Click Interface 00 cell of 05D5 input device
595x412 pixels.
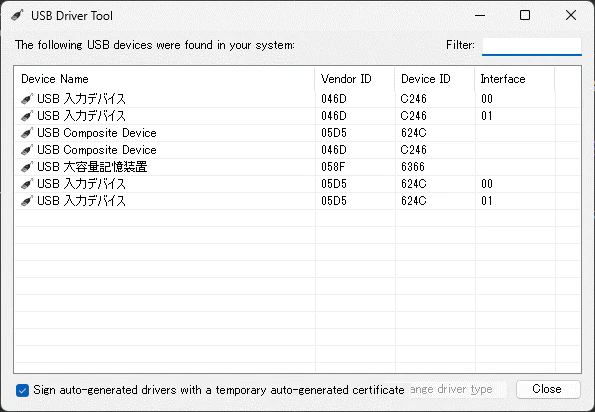tap(487, 184)
